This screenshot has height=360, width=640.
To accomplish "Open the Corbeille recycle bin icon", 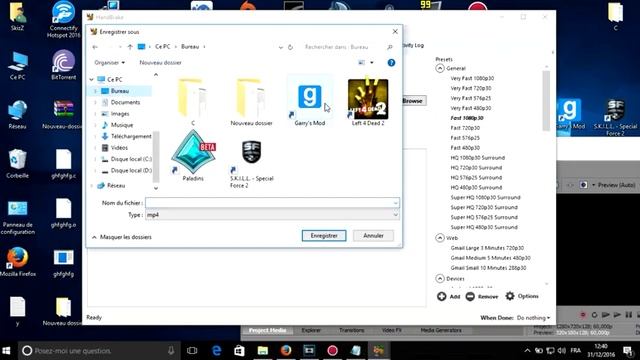I will [17, 164].
